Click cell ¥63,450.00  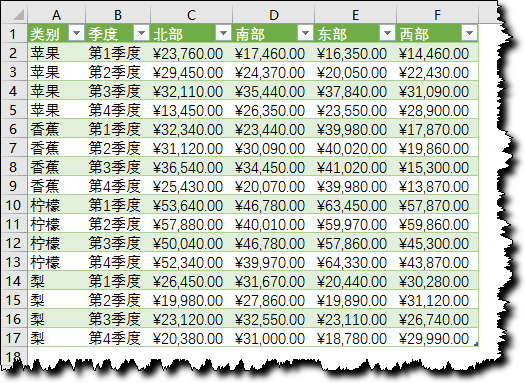coord(355,205)
